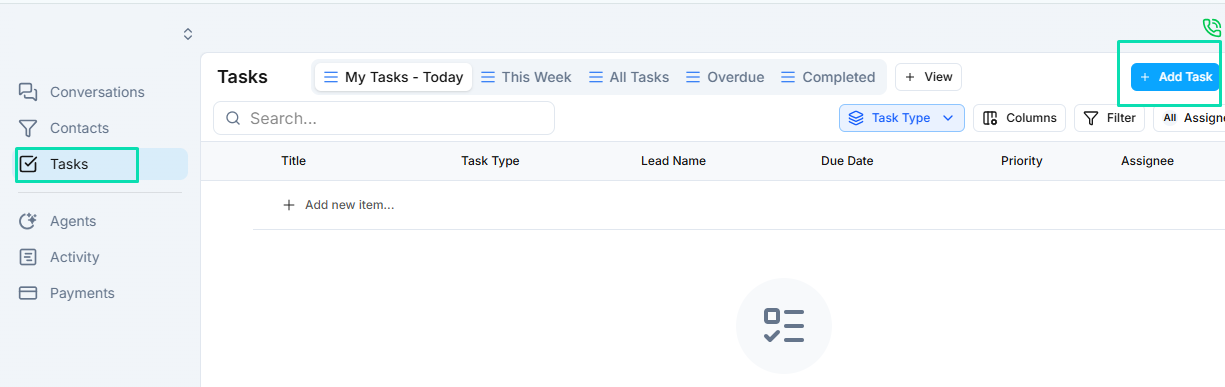
Task: Click the Lead Name column header
Action: coord(673,161)
